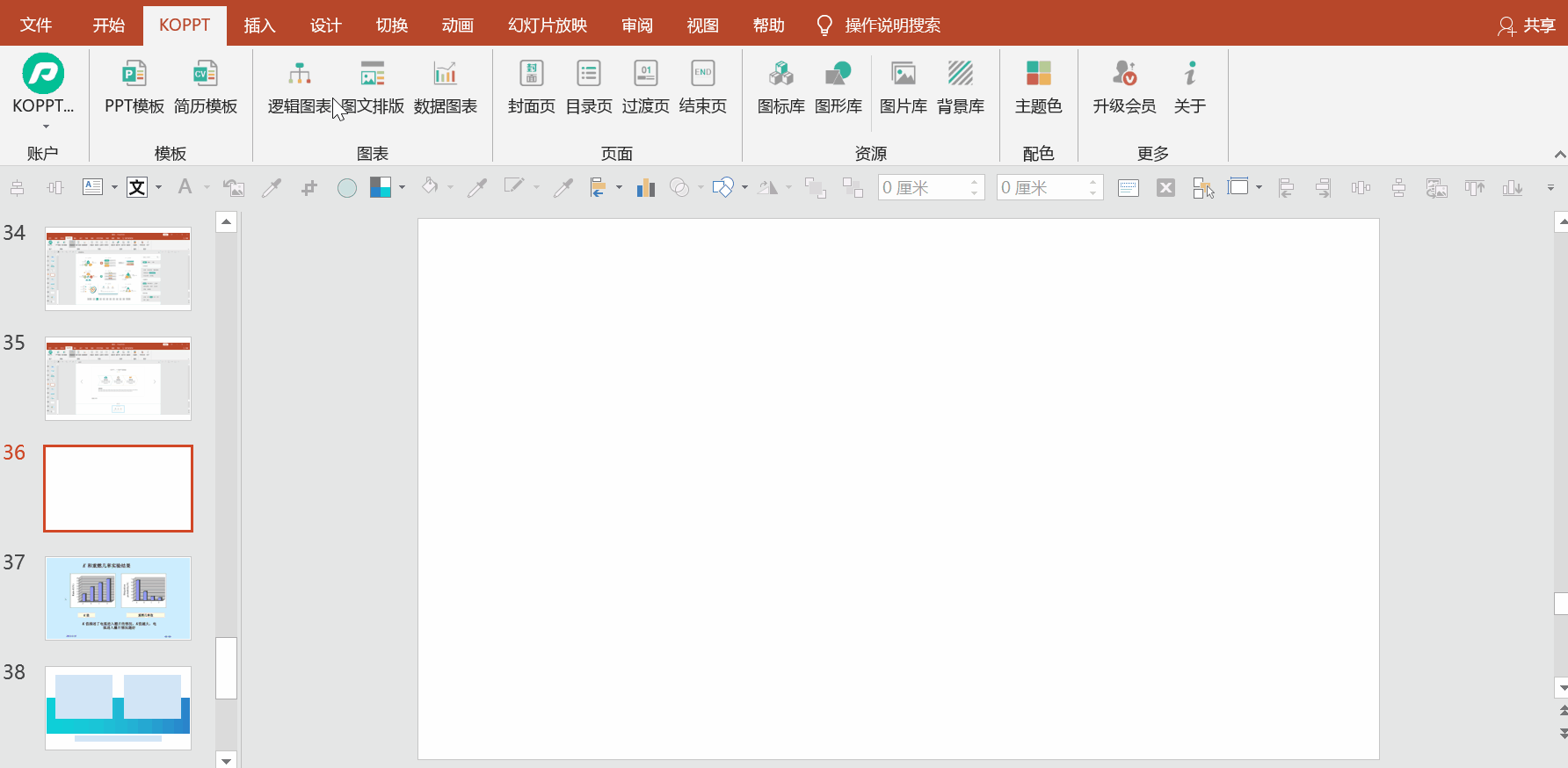The width and height of the screenshot is (1568, 768).
Task: Open 主题色 theme colors
Action: click(x=1039, y=87)
